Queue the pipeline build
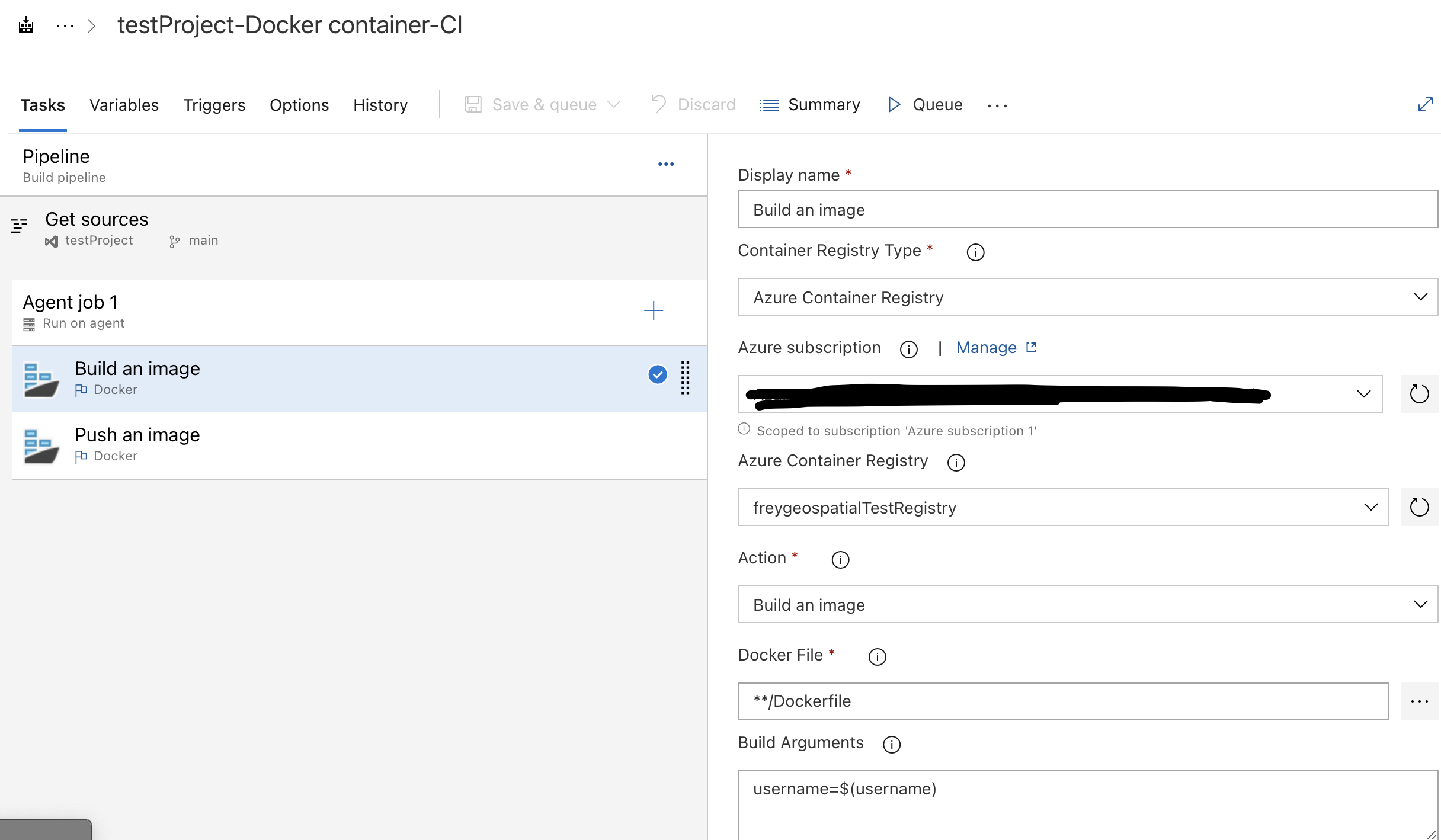The height and width of the screenshot is (840, 1441). (x=925, y=105)
